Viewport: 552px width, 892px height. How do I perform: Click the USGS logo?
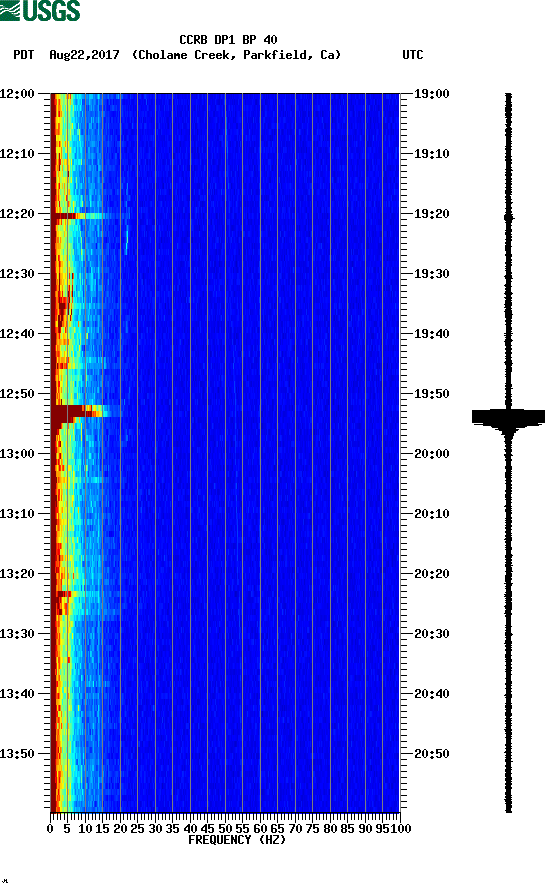pos(40,10)
